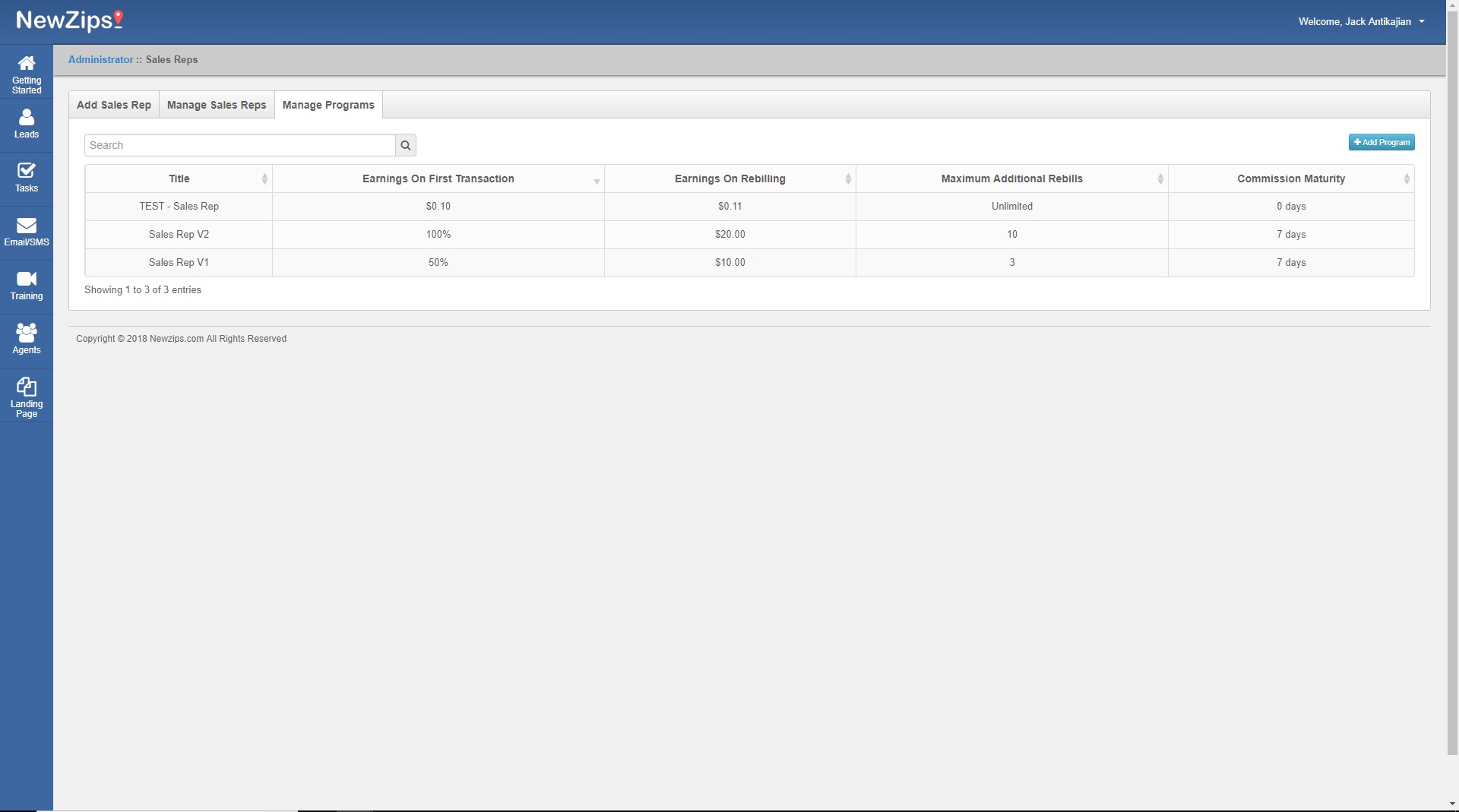The width and height of the screenshot is (1459, 812).
Task: Sort by Earnings On First Transaction arrow
Action: (x=597, y=181)
